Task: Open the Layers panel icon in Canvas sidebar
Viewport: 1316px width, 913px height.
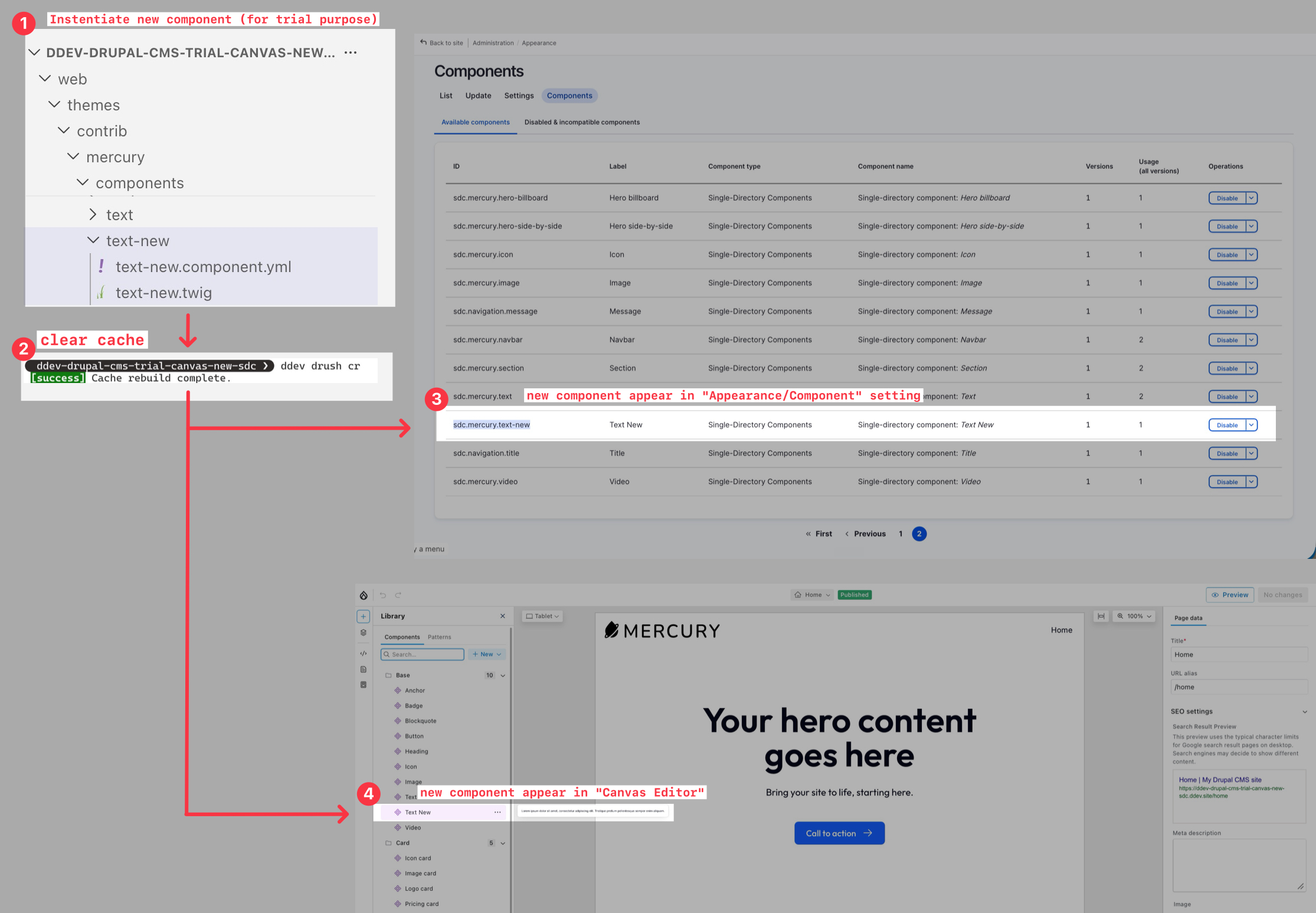Action: click(x=364, y=633)
